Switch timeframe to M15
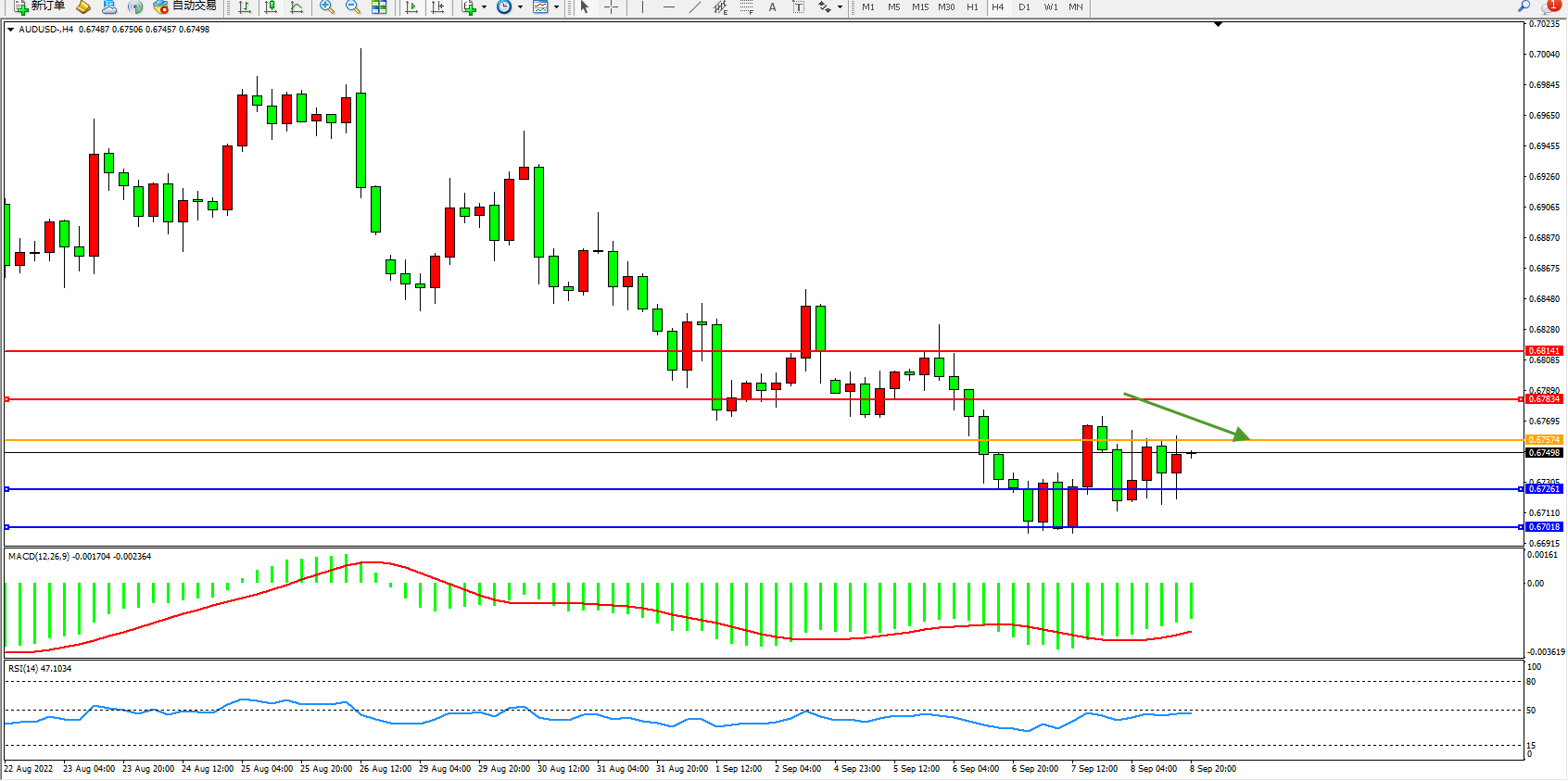 919,7
